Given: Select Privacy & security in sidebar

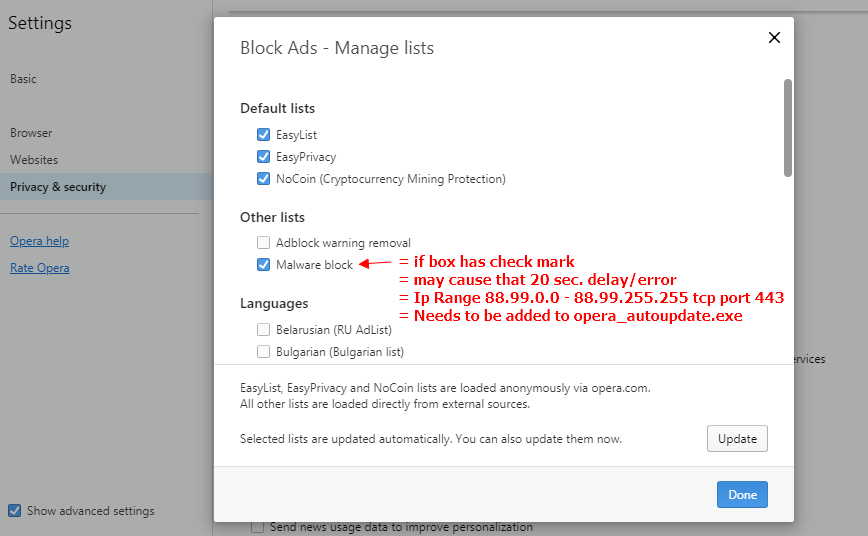Looking at the screenshot, I should point(106,187).
